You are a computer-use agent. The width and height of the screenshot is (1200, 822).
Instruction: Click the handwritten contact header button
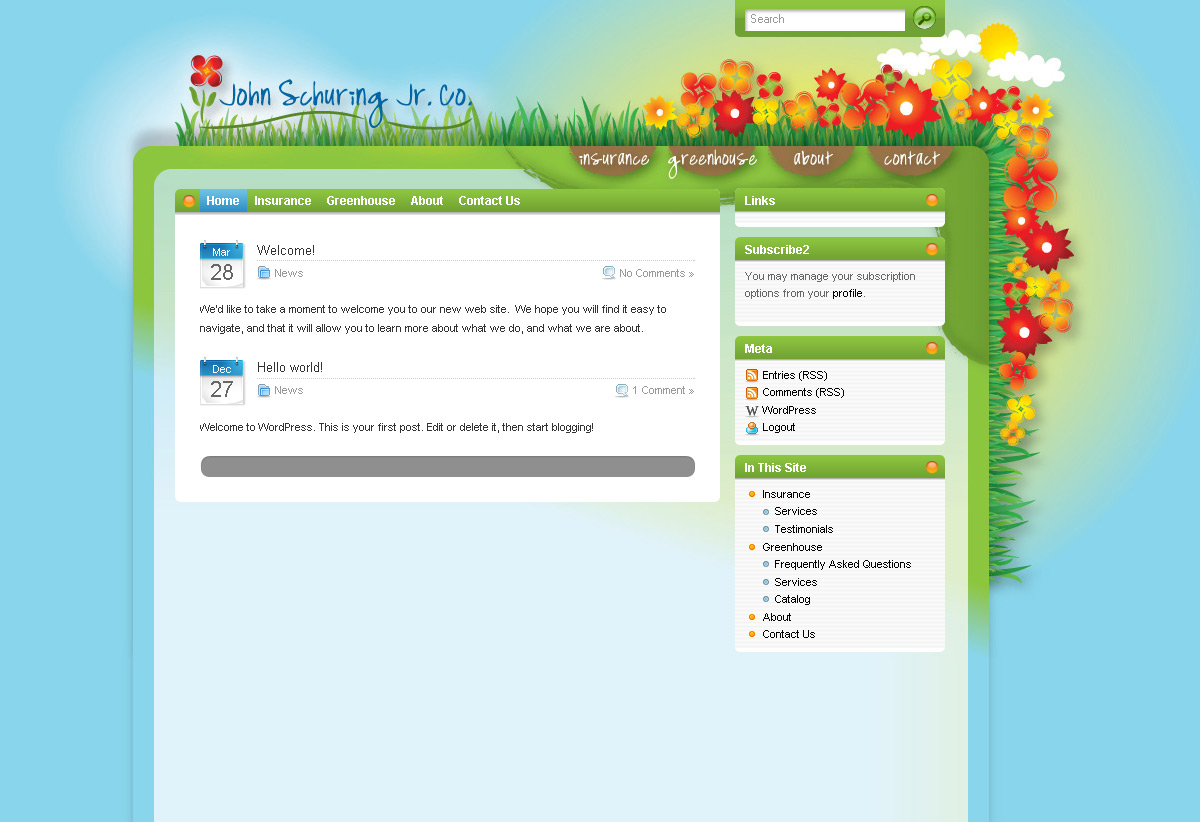coord(911,159)
